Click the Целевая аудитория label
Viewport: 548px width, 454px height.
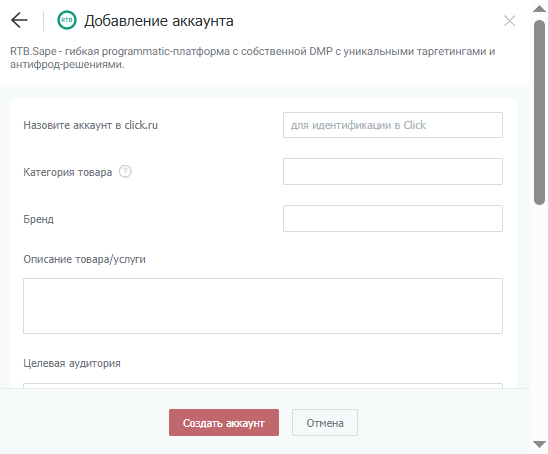(x=72, y=363)
